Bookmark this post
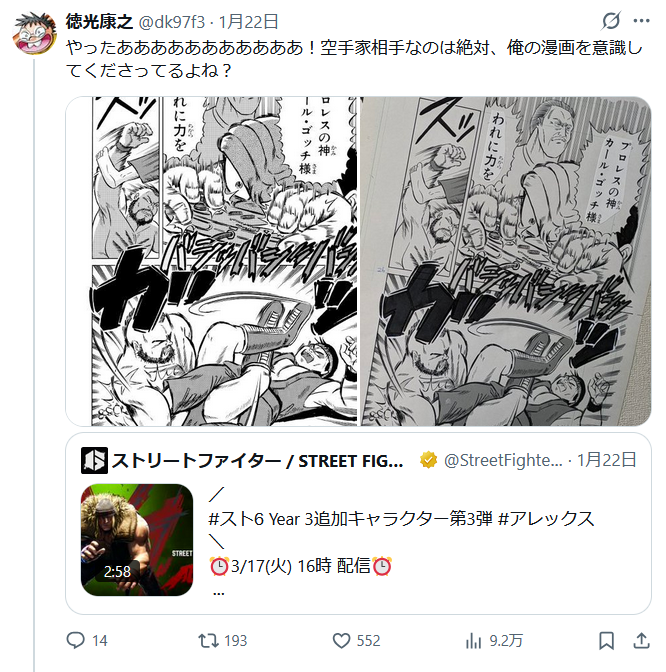Screen dimensions: 666x672 (x=606, y=641)
